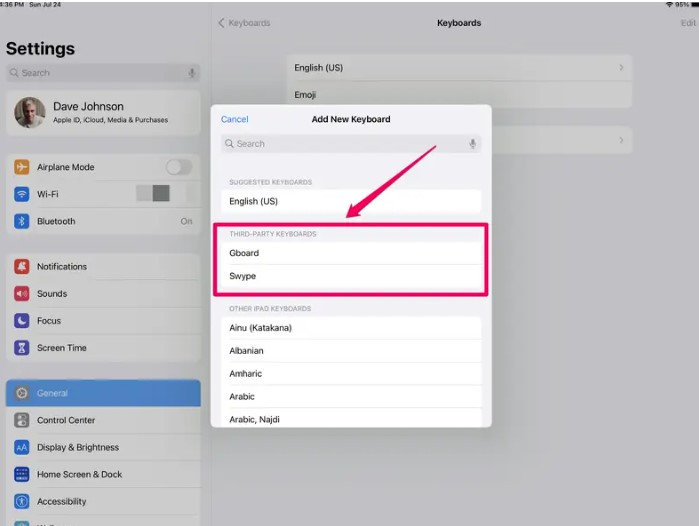The image size is (699, 526).
Task: Tap the Sounds speaker icon
Action: coord(21,294)
